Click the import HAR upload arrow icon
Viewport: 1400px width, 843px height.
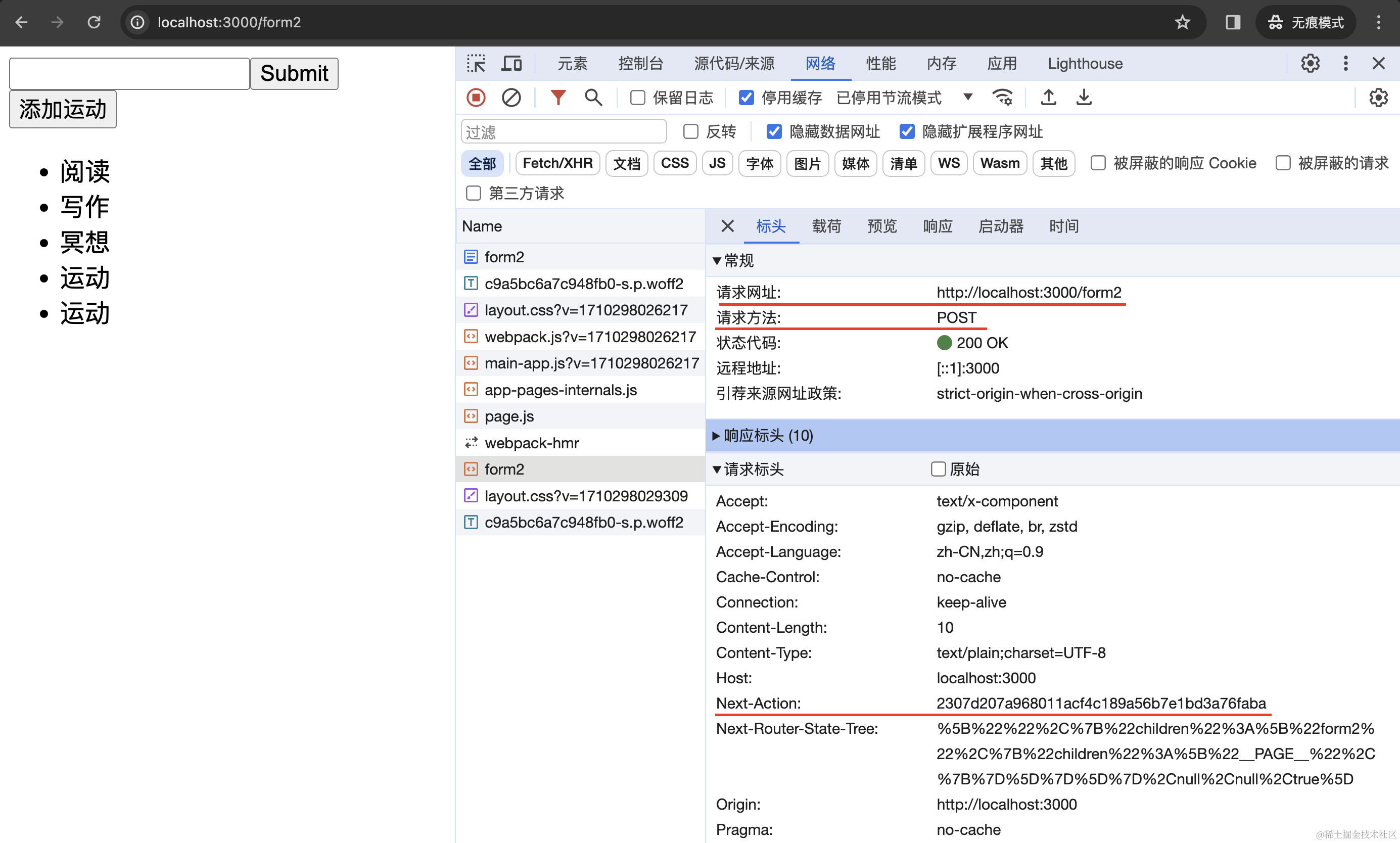click(1048, 98)
